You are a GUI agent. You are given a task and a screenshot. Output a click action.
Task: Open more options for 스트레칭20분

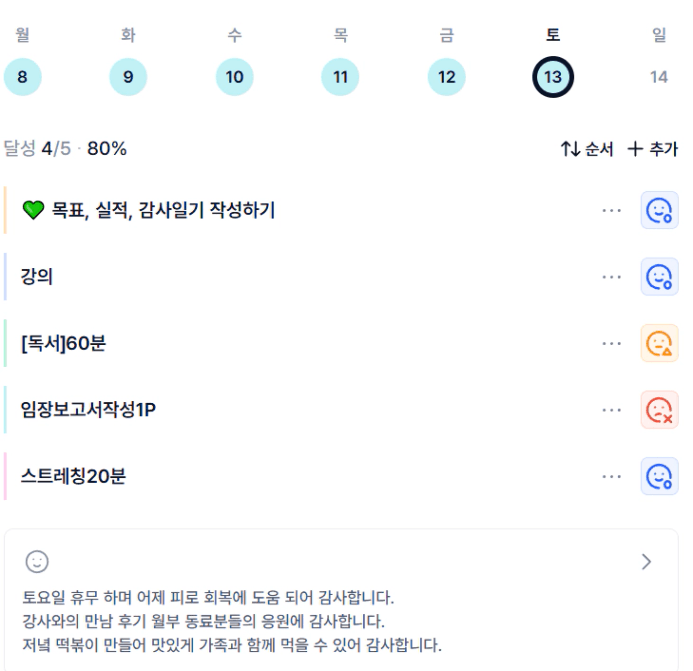pos(612,477)
